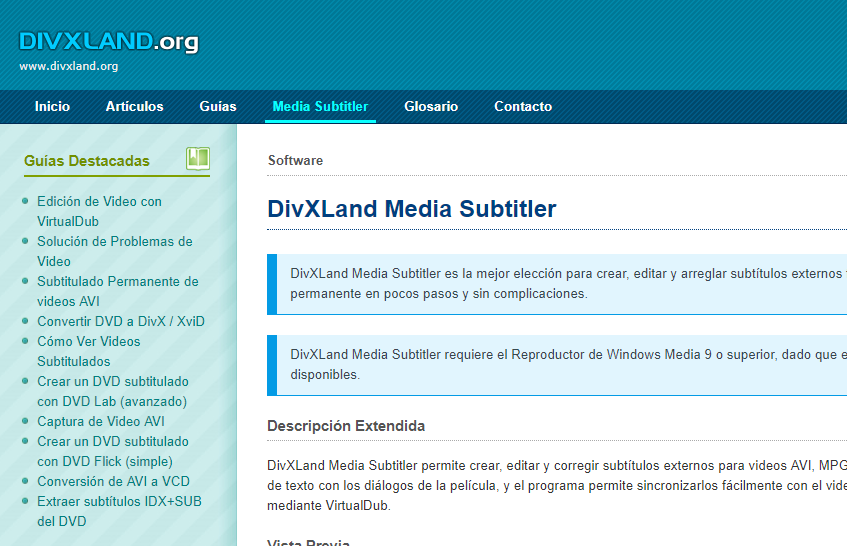
Task: Select the Media Subtitler nav tab
Action: click(320, 106)
